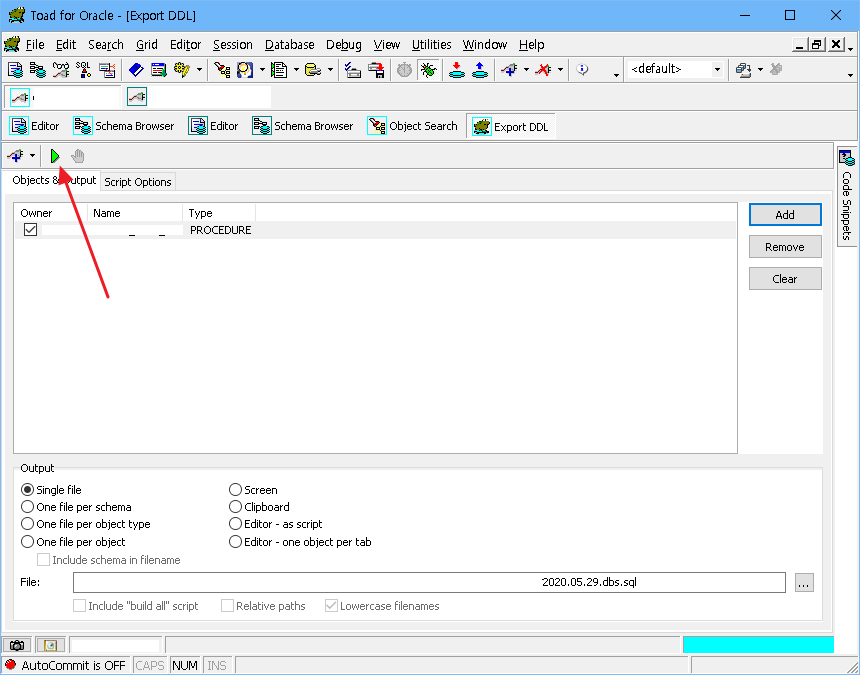860x675 pixels.
Task: Run the DDL export with green arrow
Action: tap(54, 156)
